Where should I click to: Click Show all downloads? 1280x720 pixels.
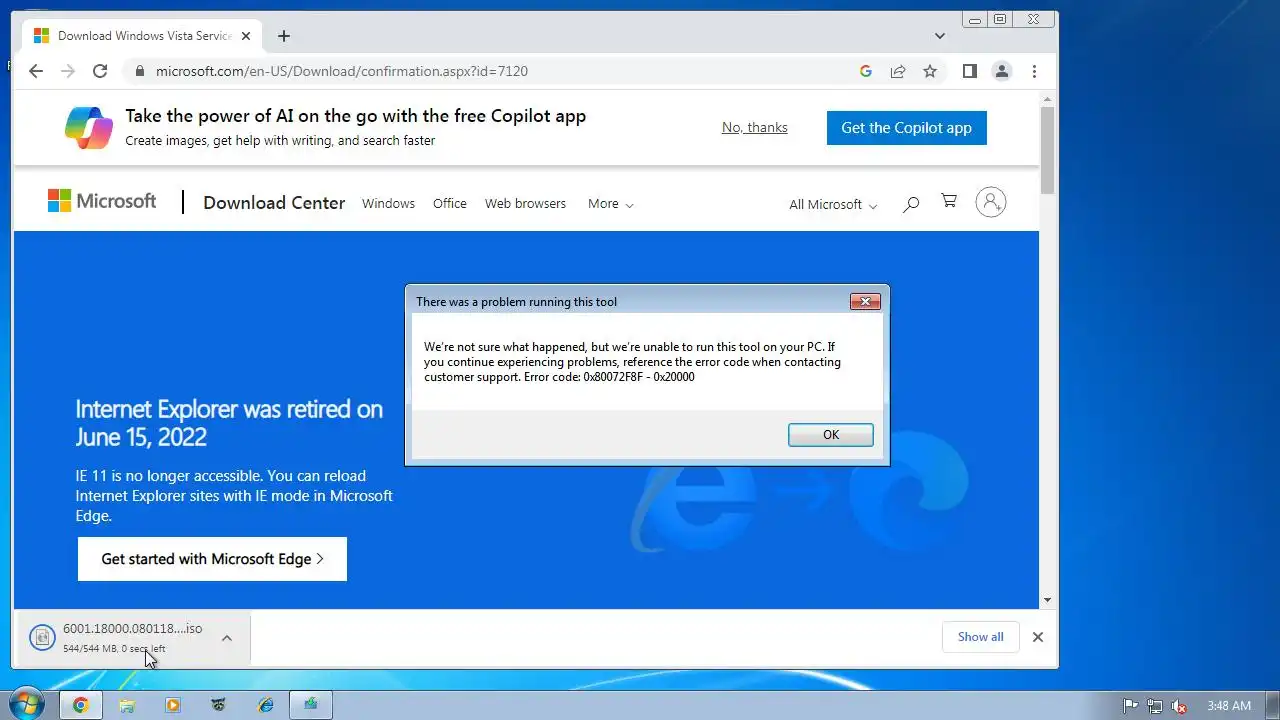981,637
